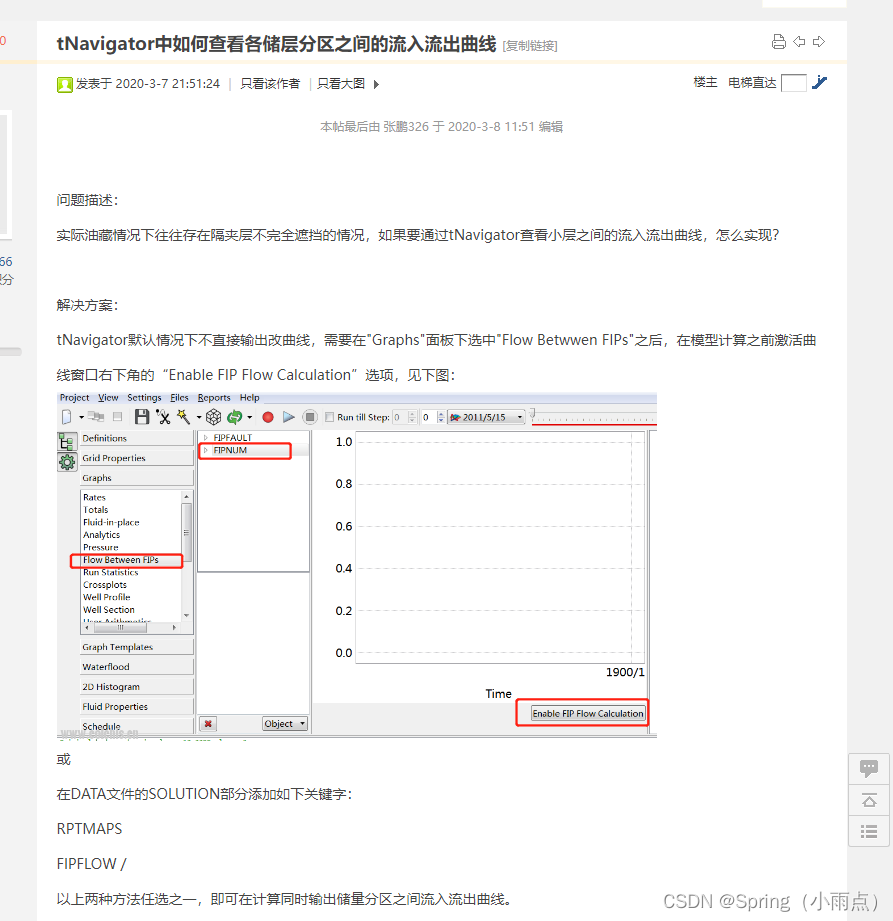The image size is (893, 921).
Task: Open the 2011/5/15 date dropdown
Action: click(486, 417)
